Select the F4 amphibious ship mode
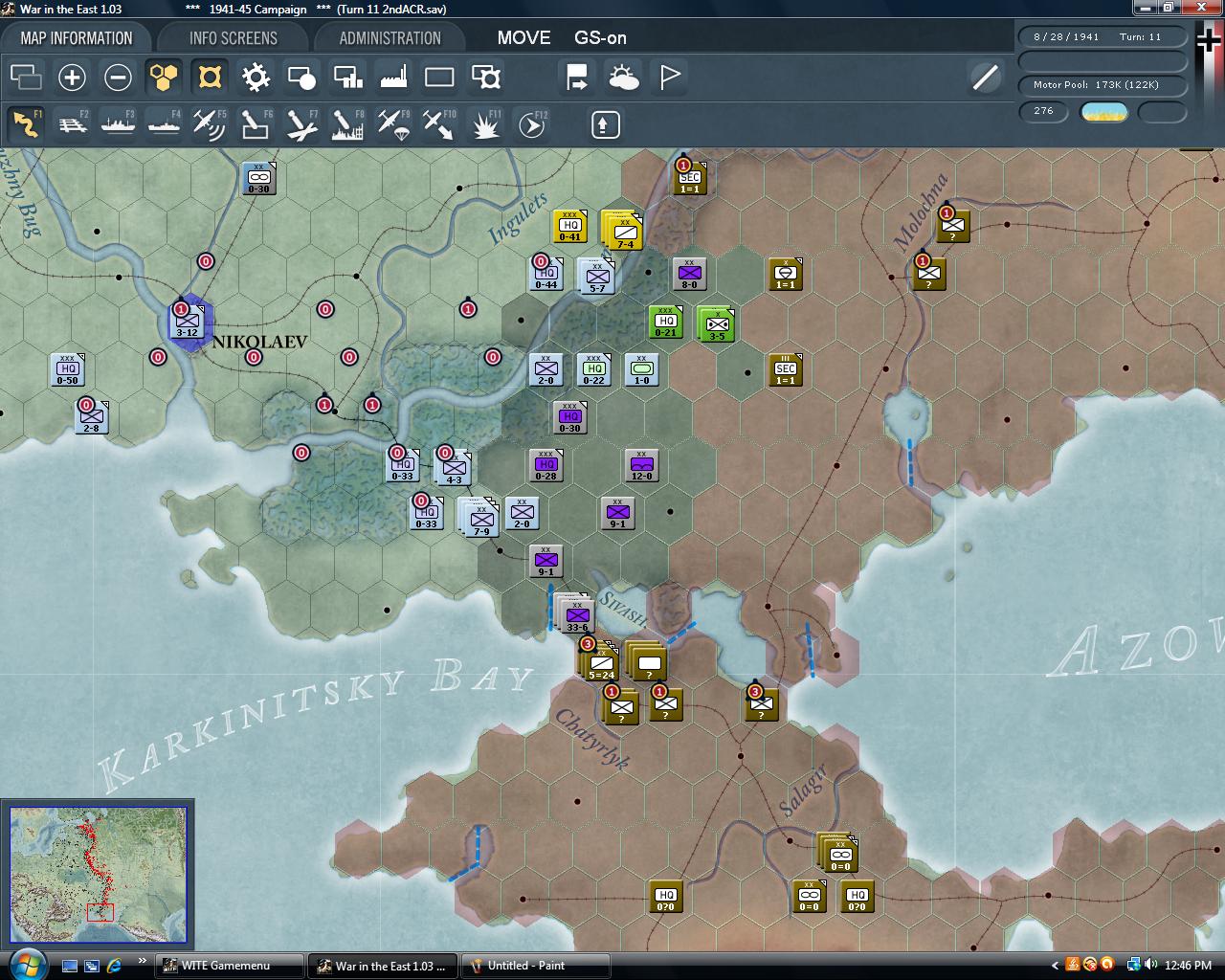1225x980 pixels. [x=164, y=124]
